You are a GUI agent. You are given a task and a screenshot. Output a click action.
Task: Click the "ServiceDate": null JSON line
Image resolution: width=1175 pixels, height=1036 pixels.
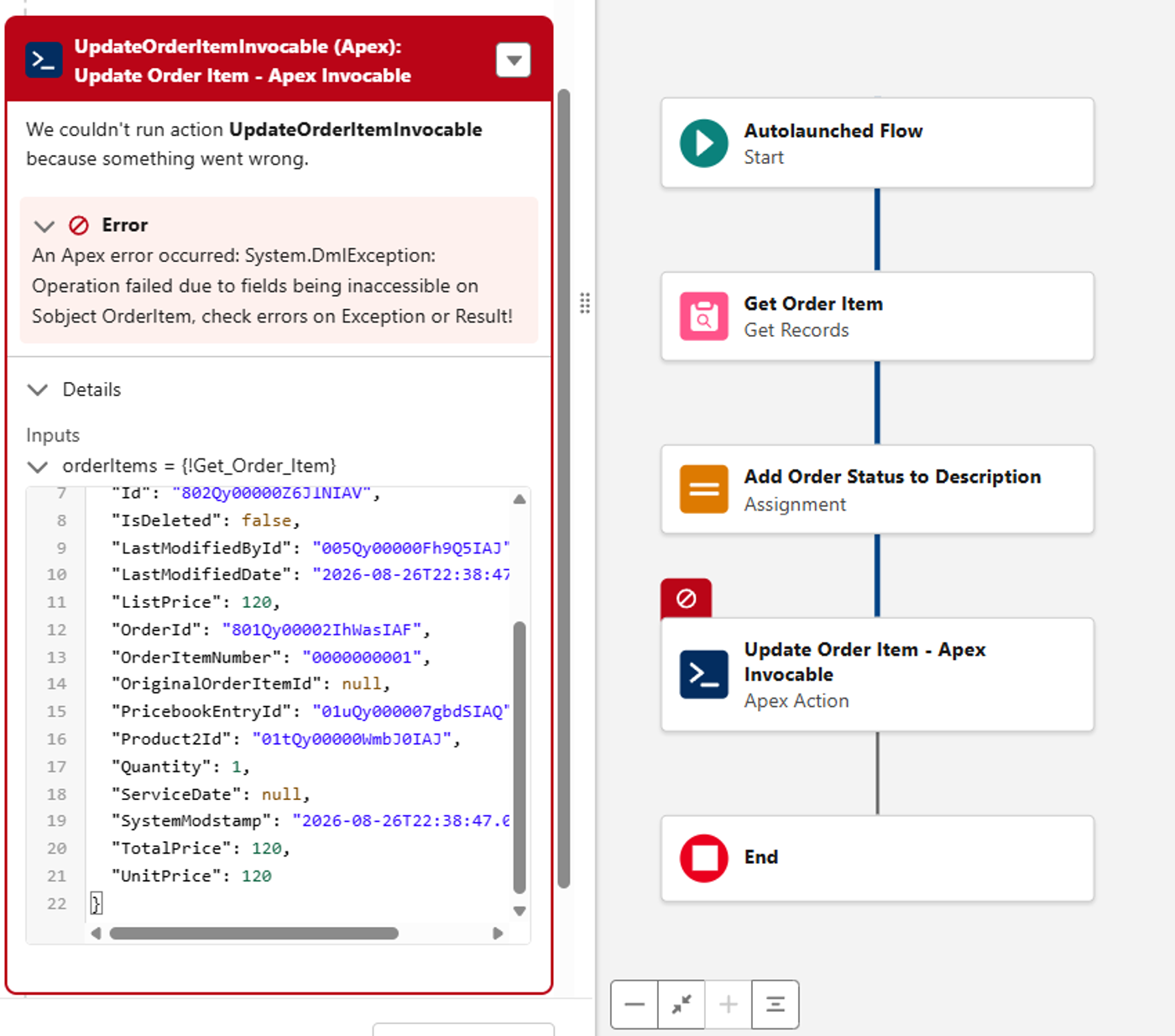[211, 794]
